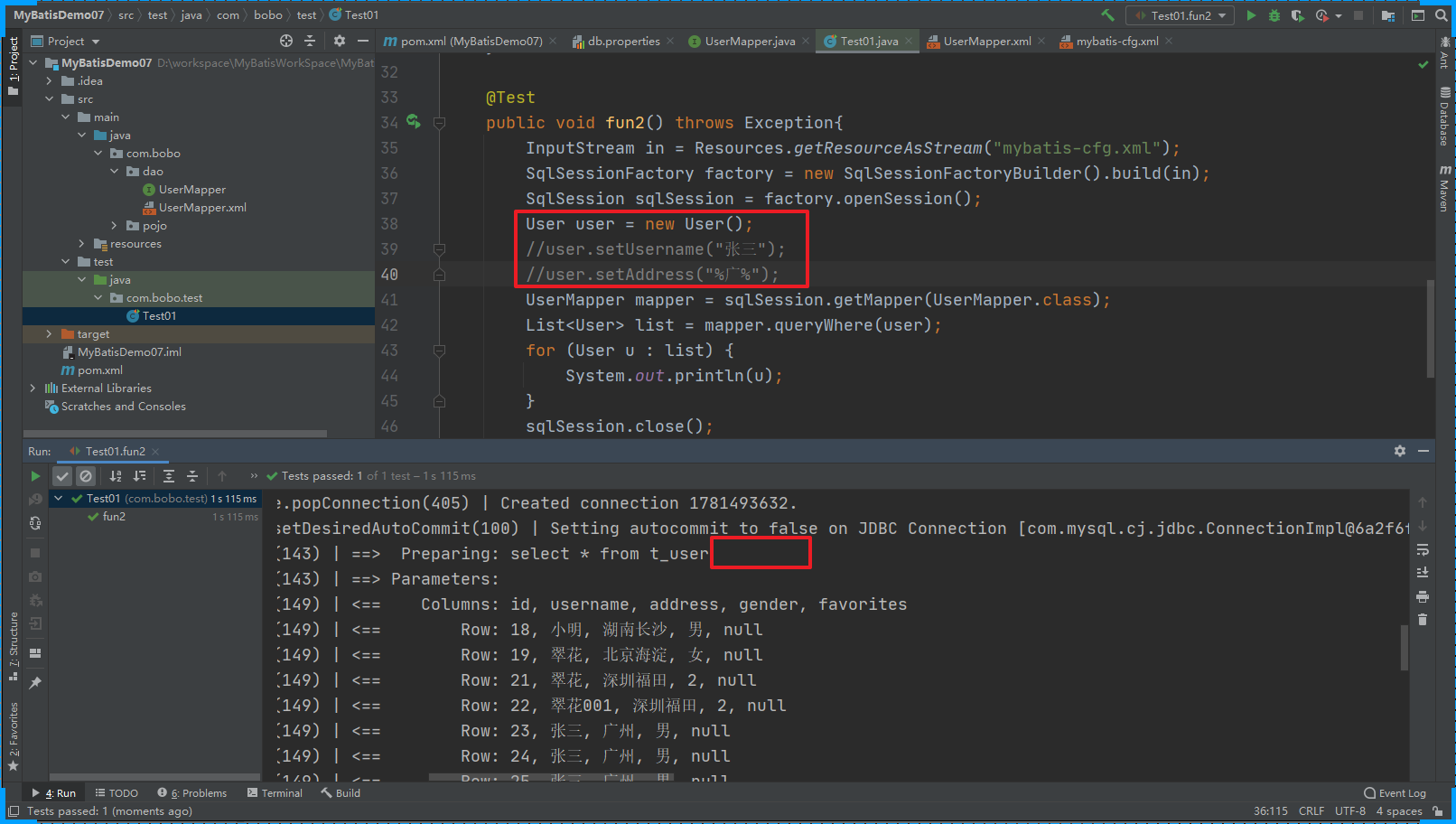The height and width of the screenshot is (824, 1456).
Task: Pin the Run tab
Action: click(35, 683)
